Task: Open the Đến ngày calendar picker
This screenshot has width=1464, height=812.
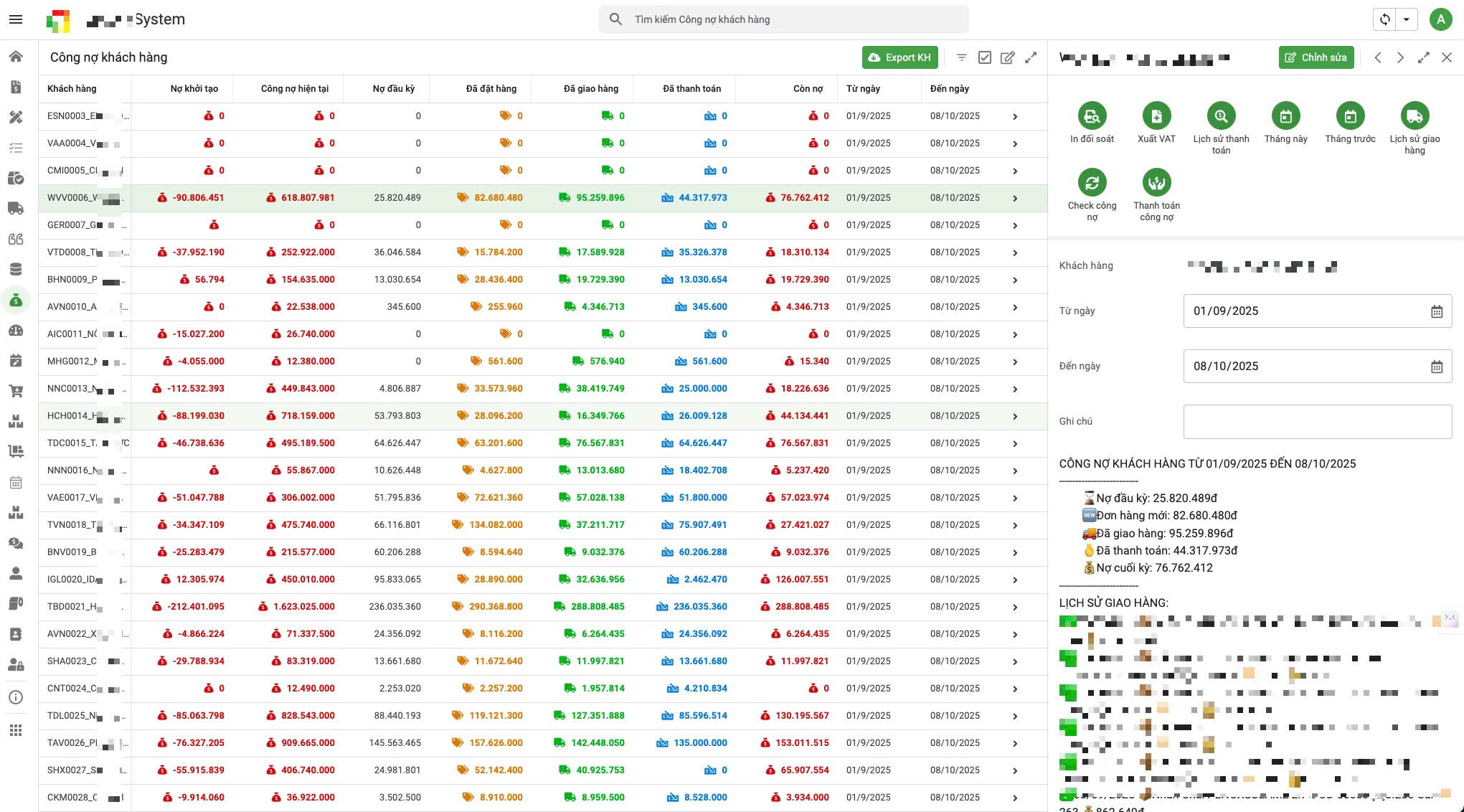Action: (1437, 367)
